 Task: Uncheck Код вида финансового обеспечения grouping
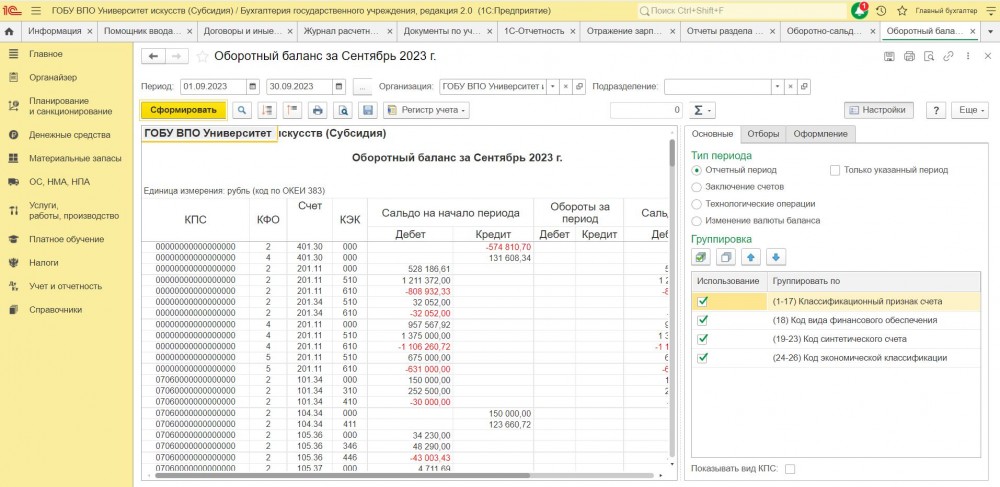click(x=703, y=320)
